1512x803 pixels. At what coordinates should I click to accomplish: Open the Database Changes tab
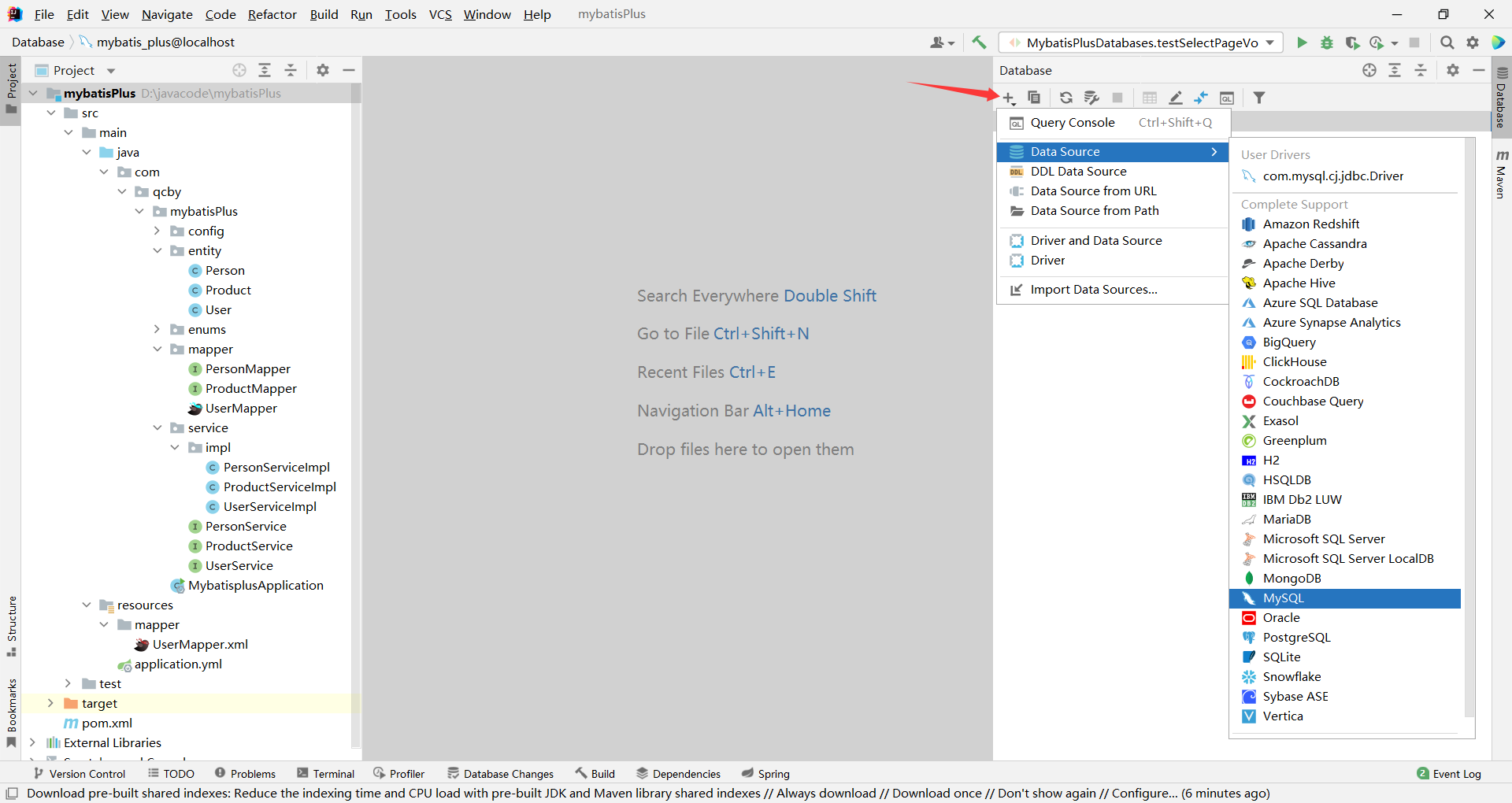click(500, 774)
